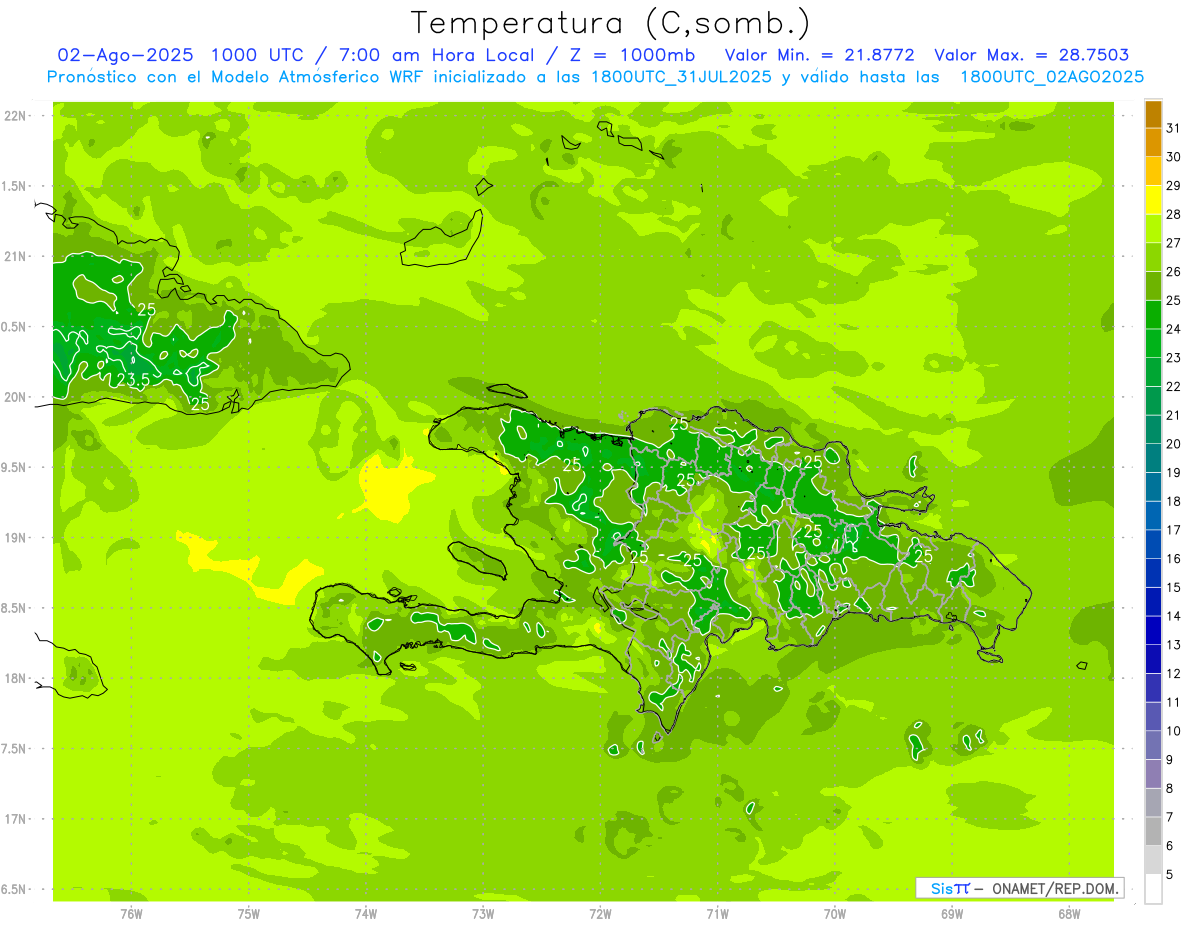1200x927 pixels.
Task: Click the gray color bar segment between 6 and 7
Action: tap(1153, 832)
